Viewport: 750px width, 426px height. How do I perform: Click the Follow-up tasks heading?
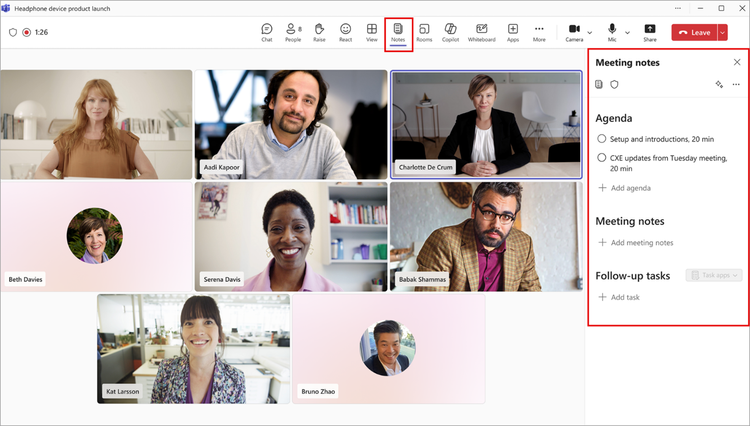tap(633, 275)
